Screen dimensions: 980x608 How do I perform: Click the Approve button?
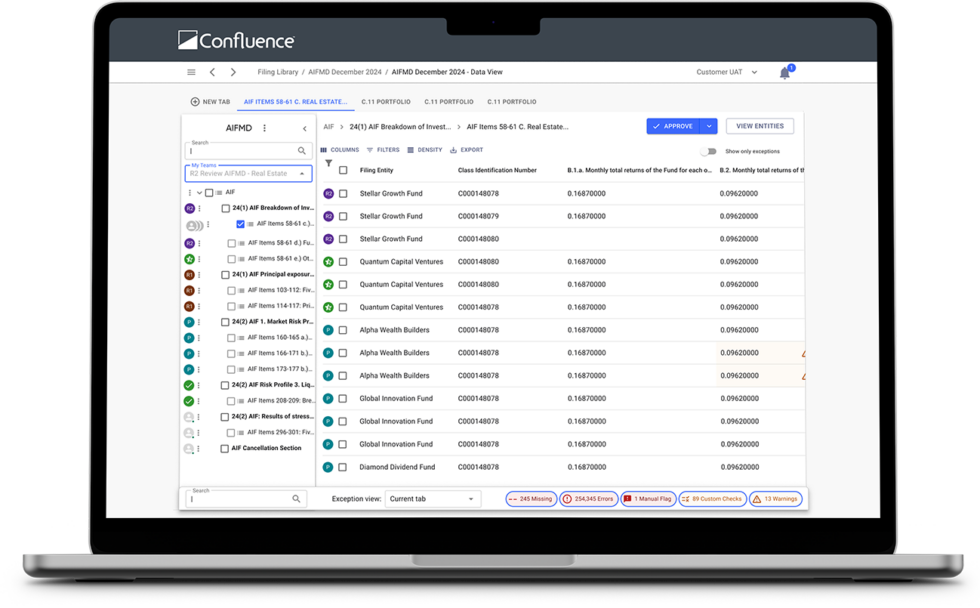(x=676, y=126)
